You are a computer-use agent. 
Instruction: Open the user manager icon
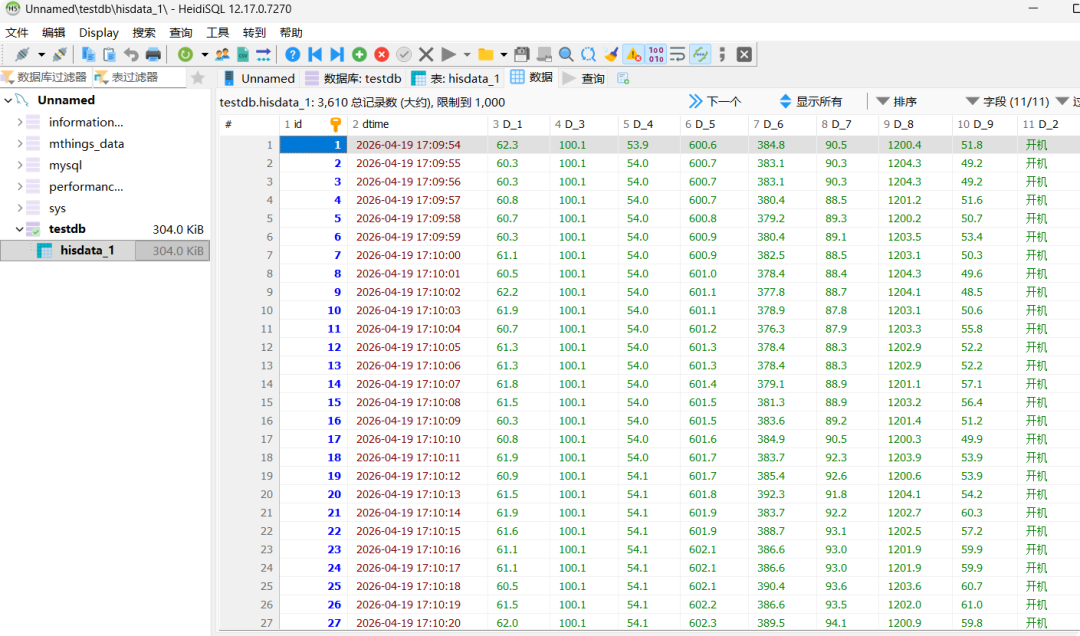[x=222, y=54]
